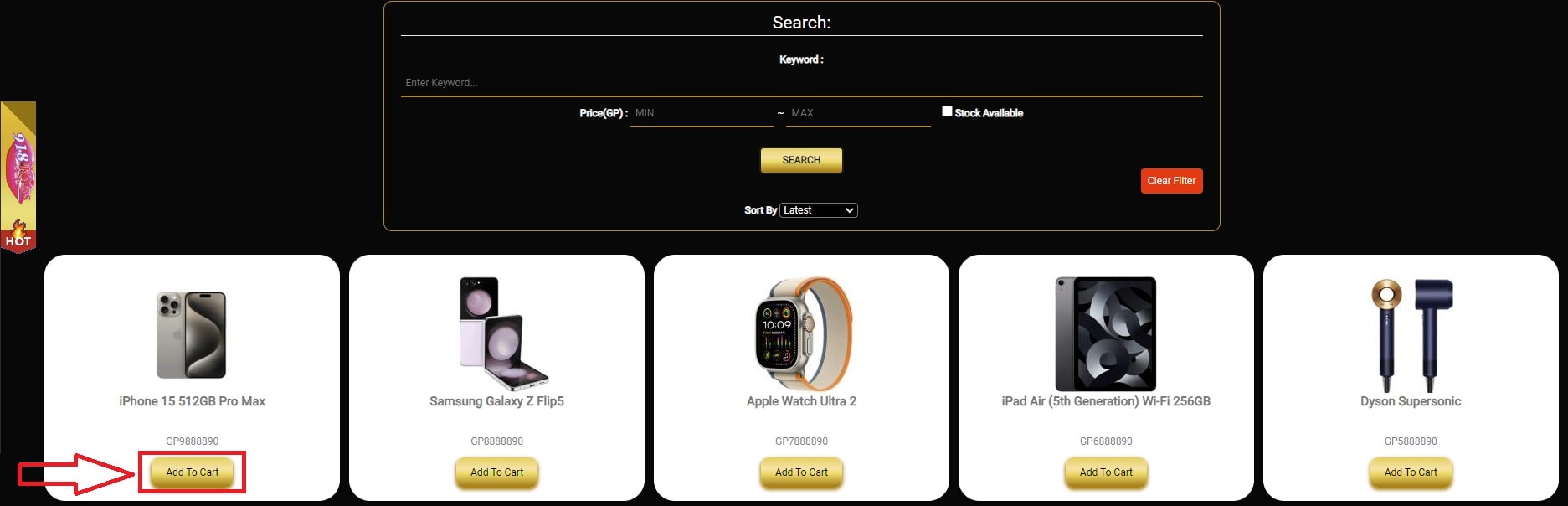Add iPhone 15 Pro Max to cart
The image size is (1568, 506).
click(x=192, y=472)
